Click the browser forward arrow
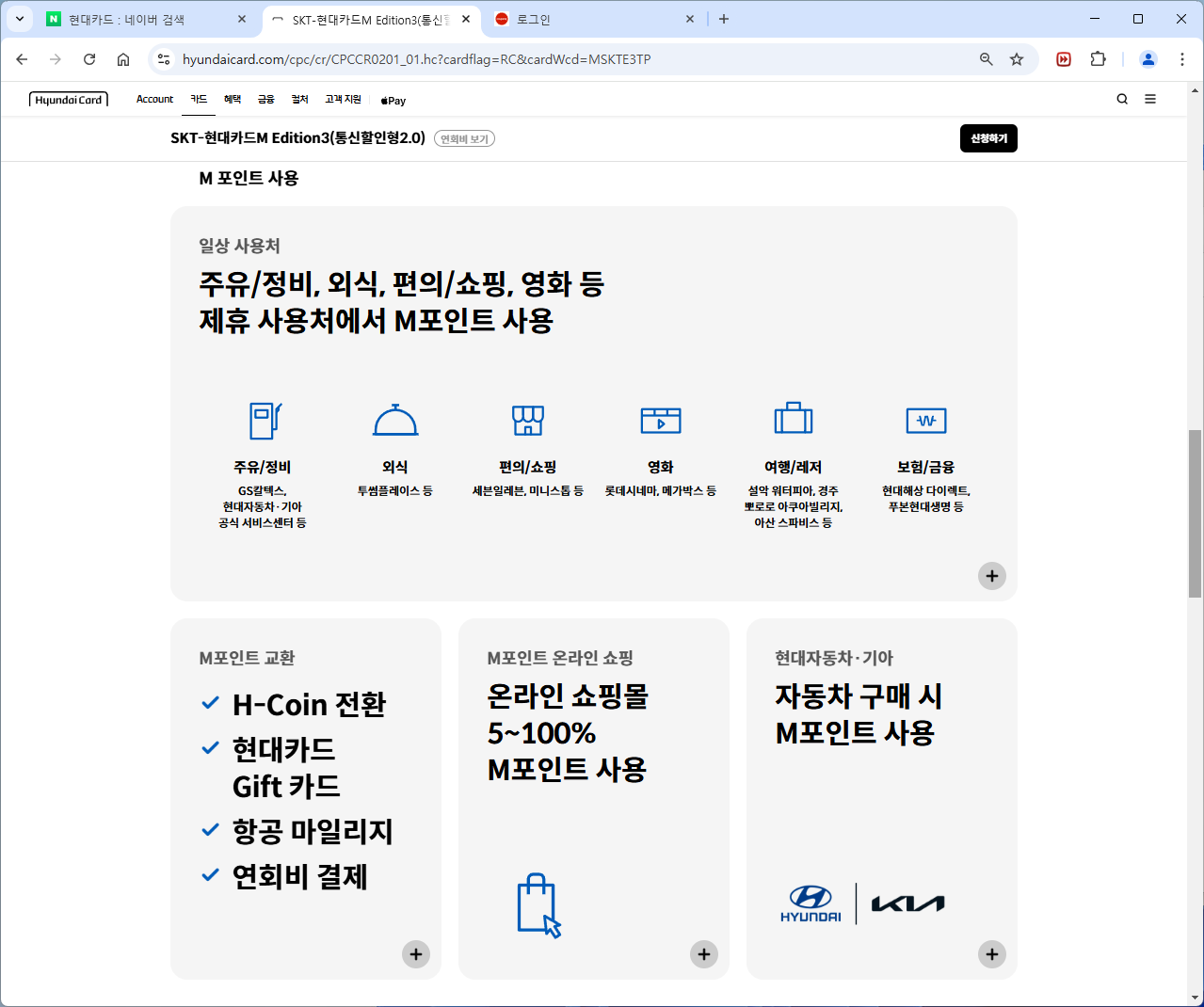 [x=56, y=59]
